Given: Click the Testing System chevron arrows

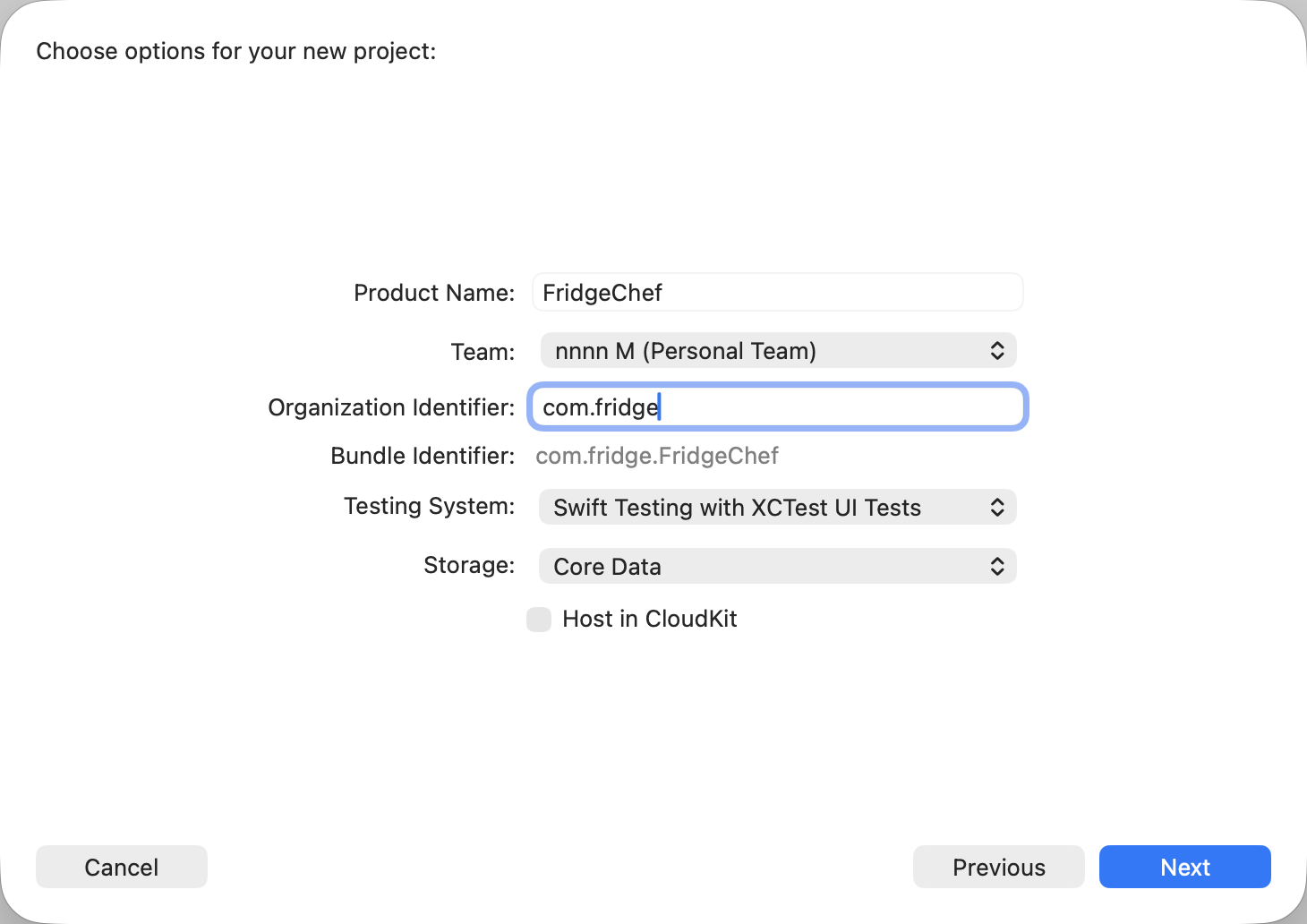Looking at the screenshot, I should 996,508.
